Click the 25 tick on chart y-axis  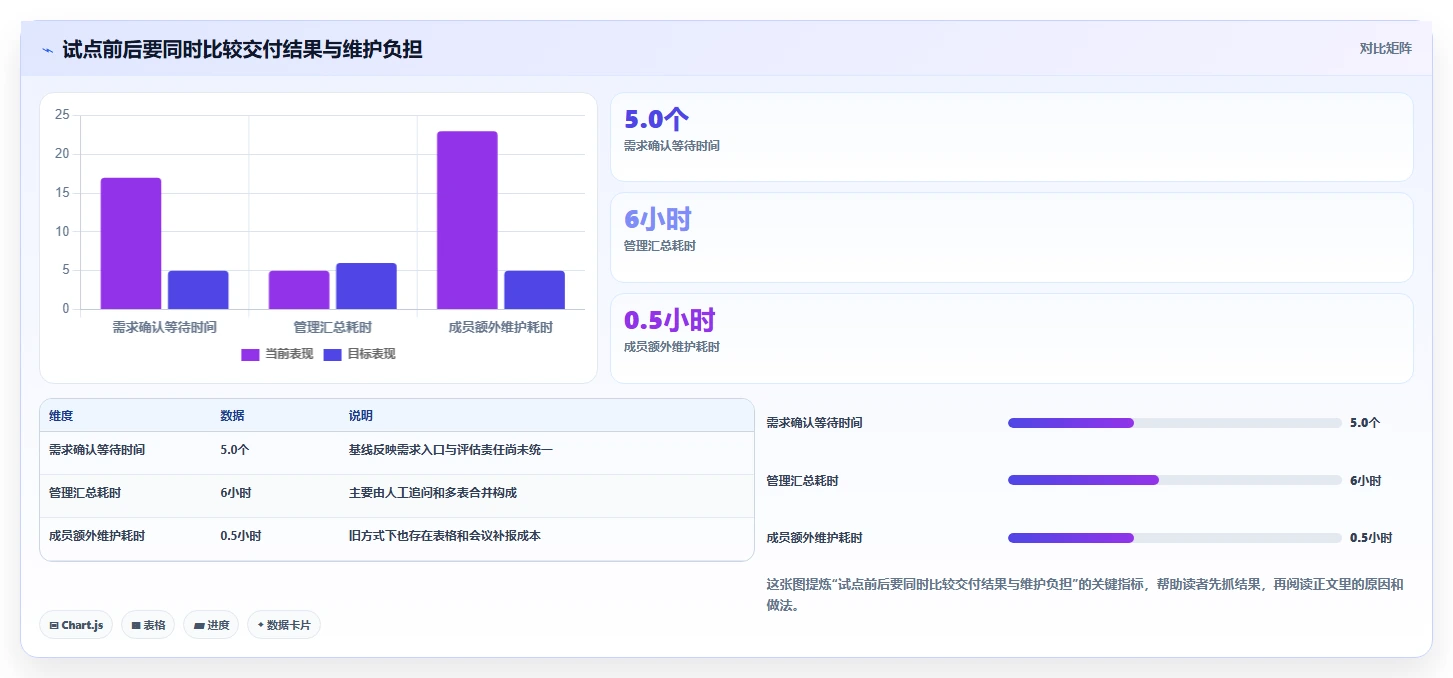(62, 115)
